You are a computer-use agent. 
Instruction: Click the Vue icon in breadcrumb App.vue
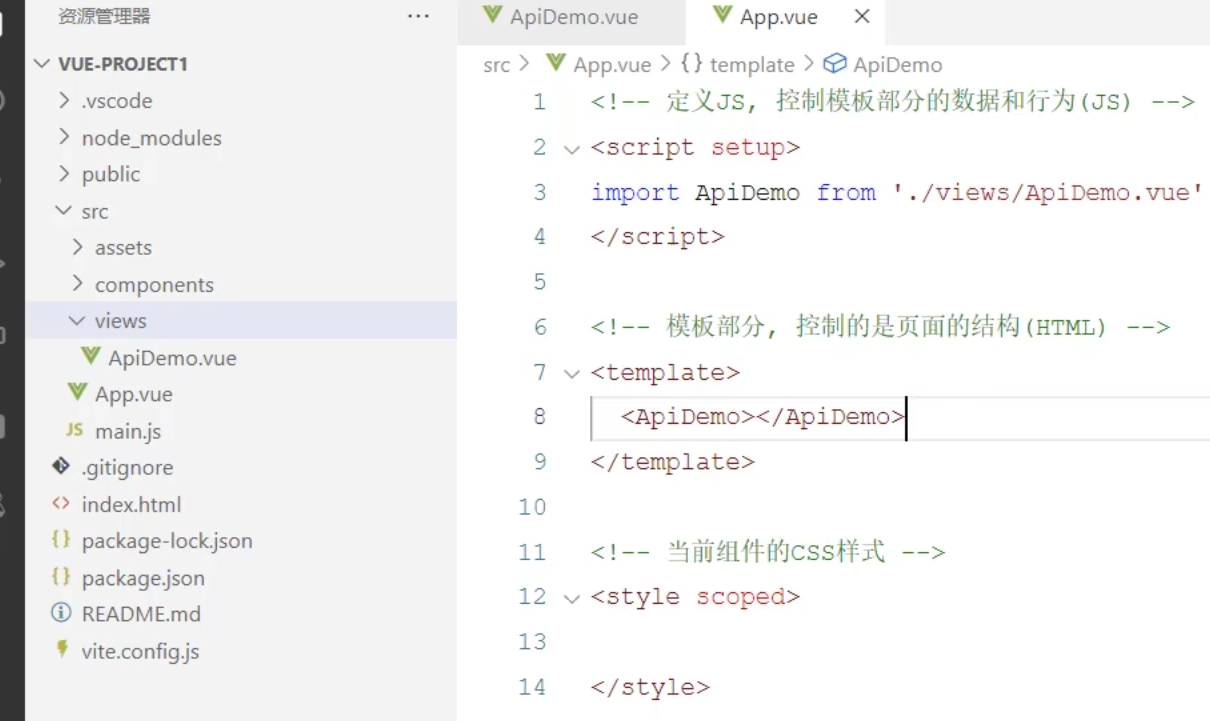pyautogui.click(x=556, y=64)
